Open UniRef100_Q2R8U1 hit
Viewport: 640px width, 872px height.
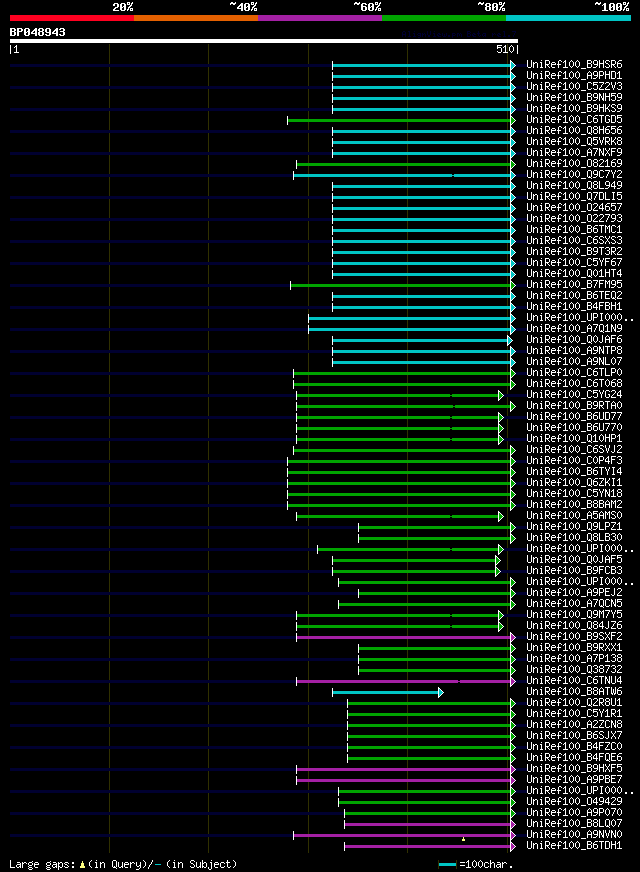point(574,703)
